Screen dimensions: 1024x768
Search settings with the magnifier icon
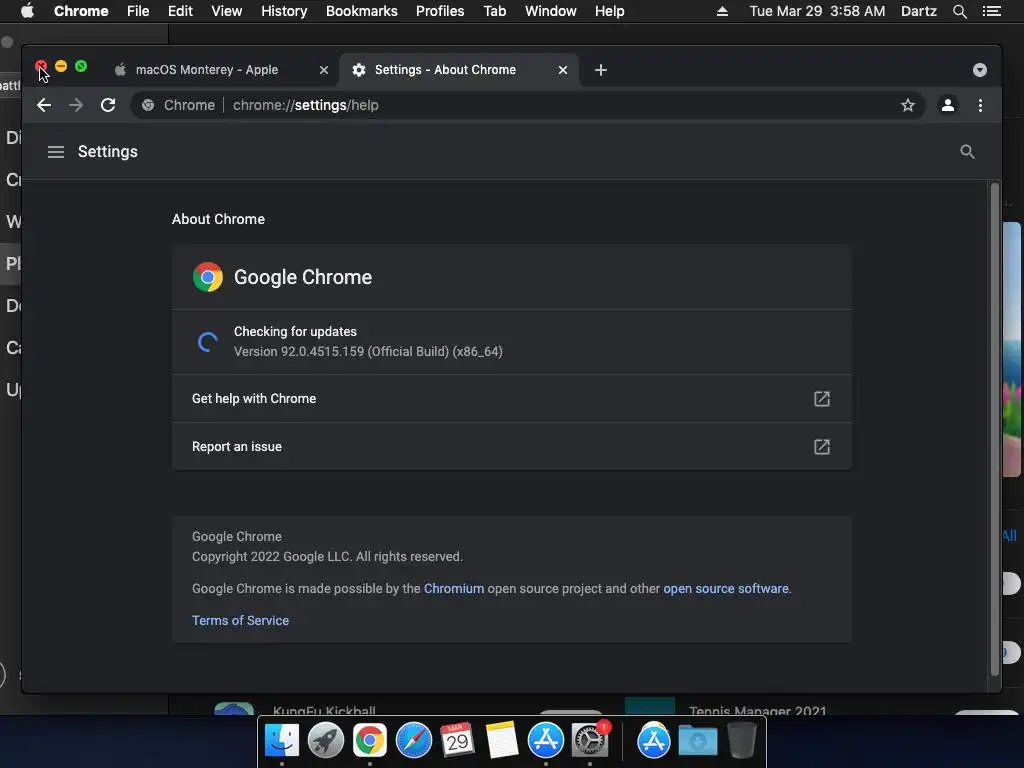pos(967,152)
